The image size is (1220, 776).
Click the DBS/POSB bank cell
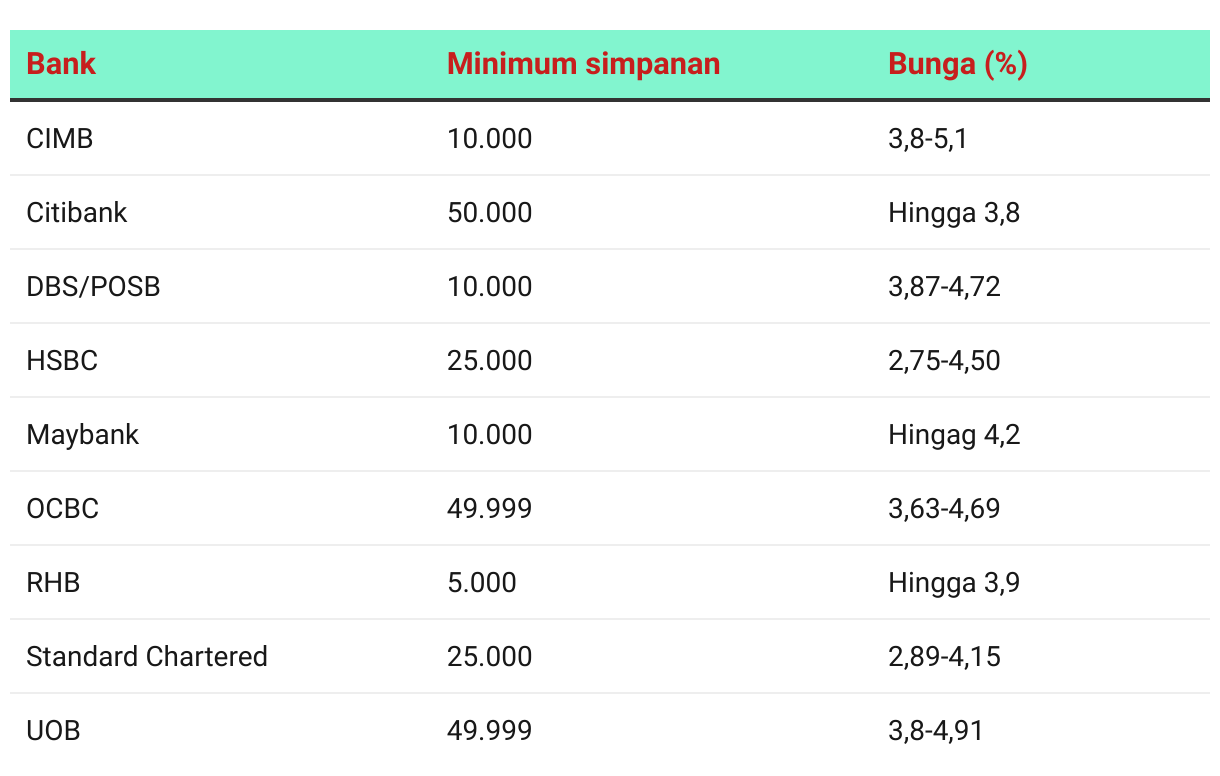tap(93, 287)
